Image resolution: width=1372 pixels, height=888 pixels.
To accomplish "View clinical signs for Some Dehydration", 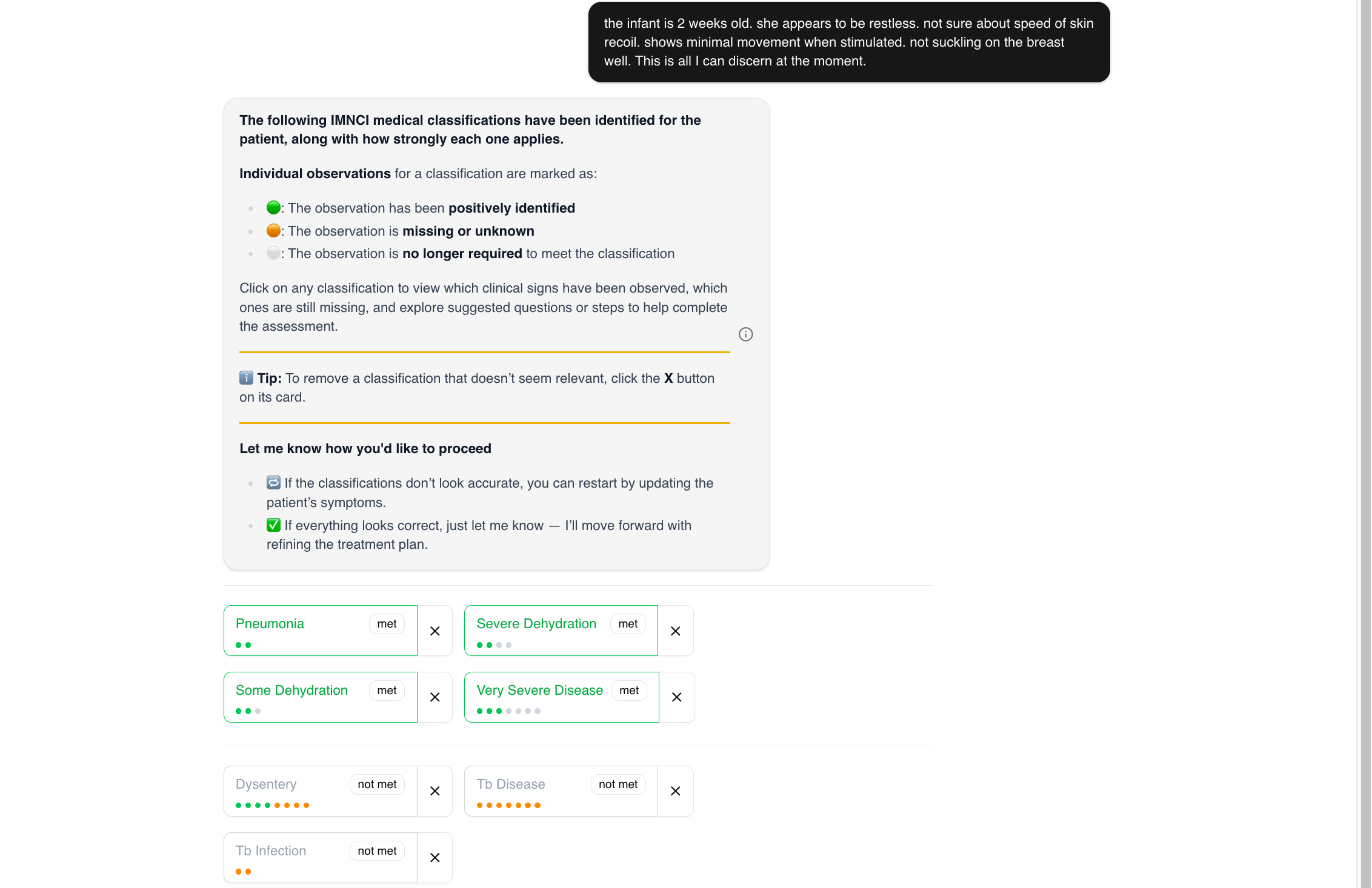I will point(291,690).
